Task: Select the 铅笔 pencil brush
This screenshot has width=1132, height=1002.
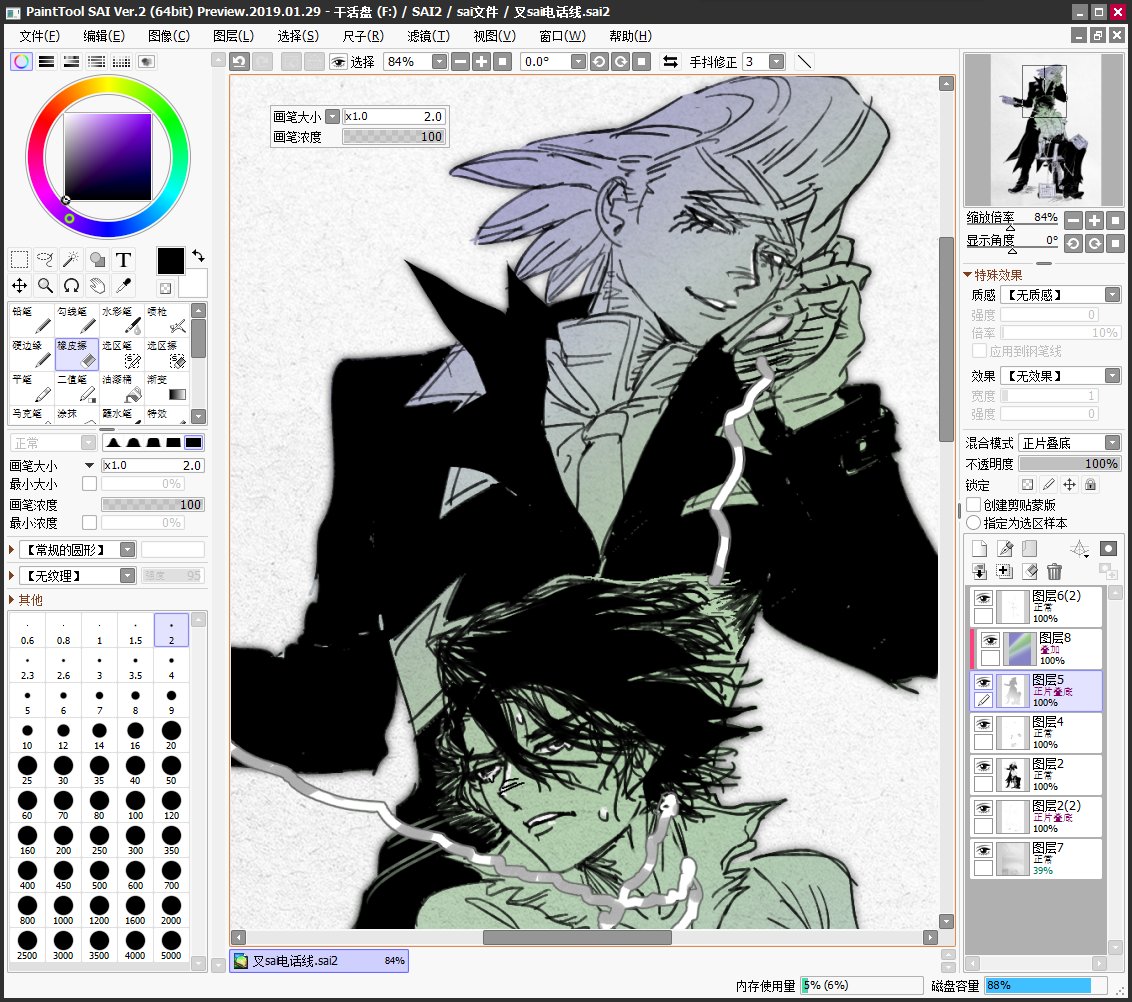Action: 32,320
